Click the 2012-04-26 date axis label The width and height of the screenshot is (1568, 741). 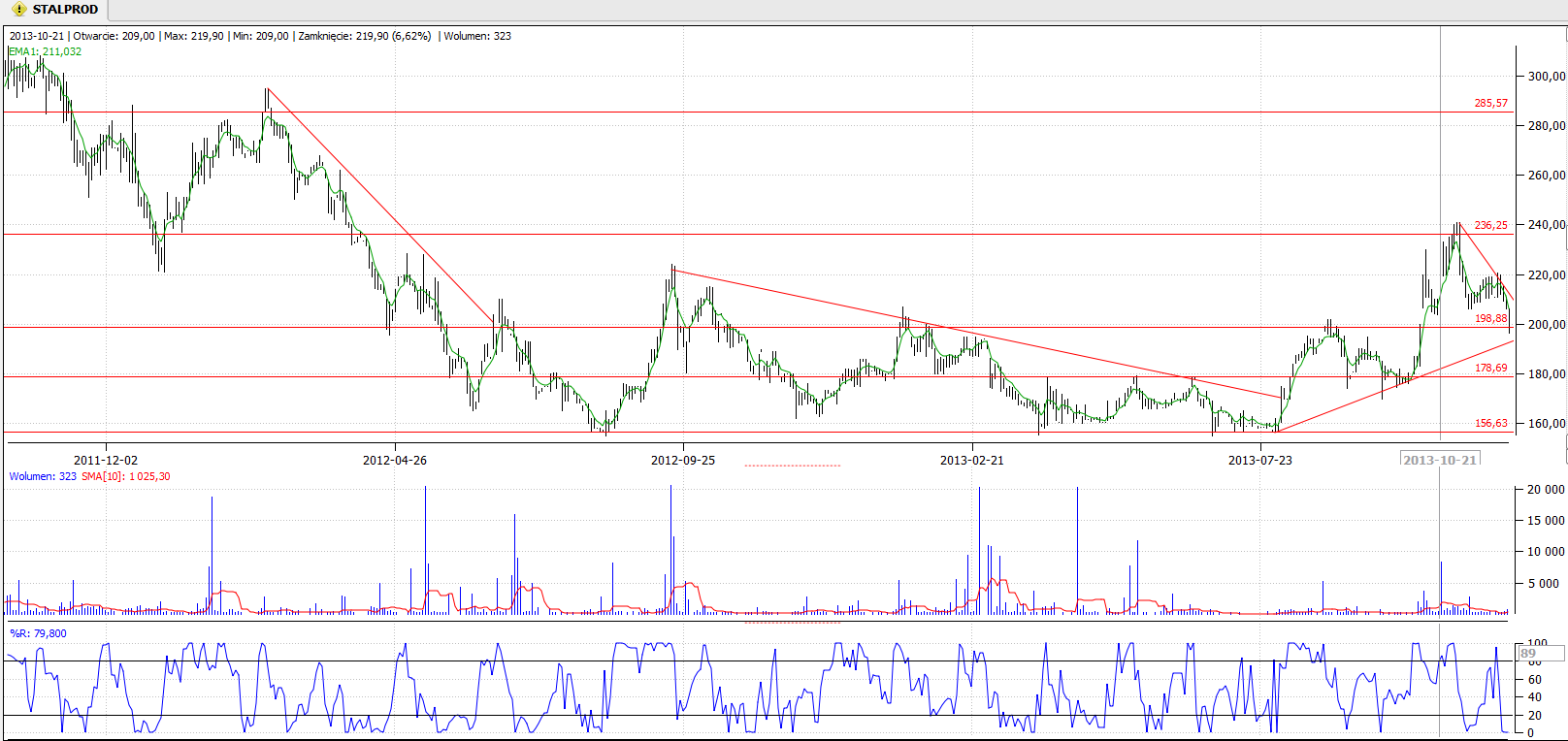pos(395,460)
